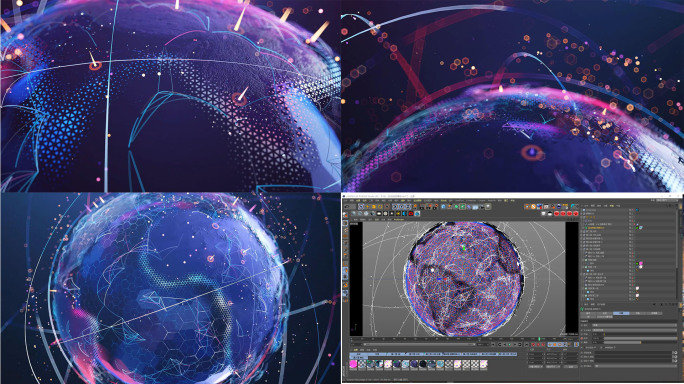Click the blue deformer object icon
Viewport: 684px width, 384px height.
(469, 206)
